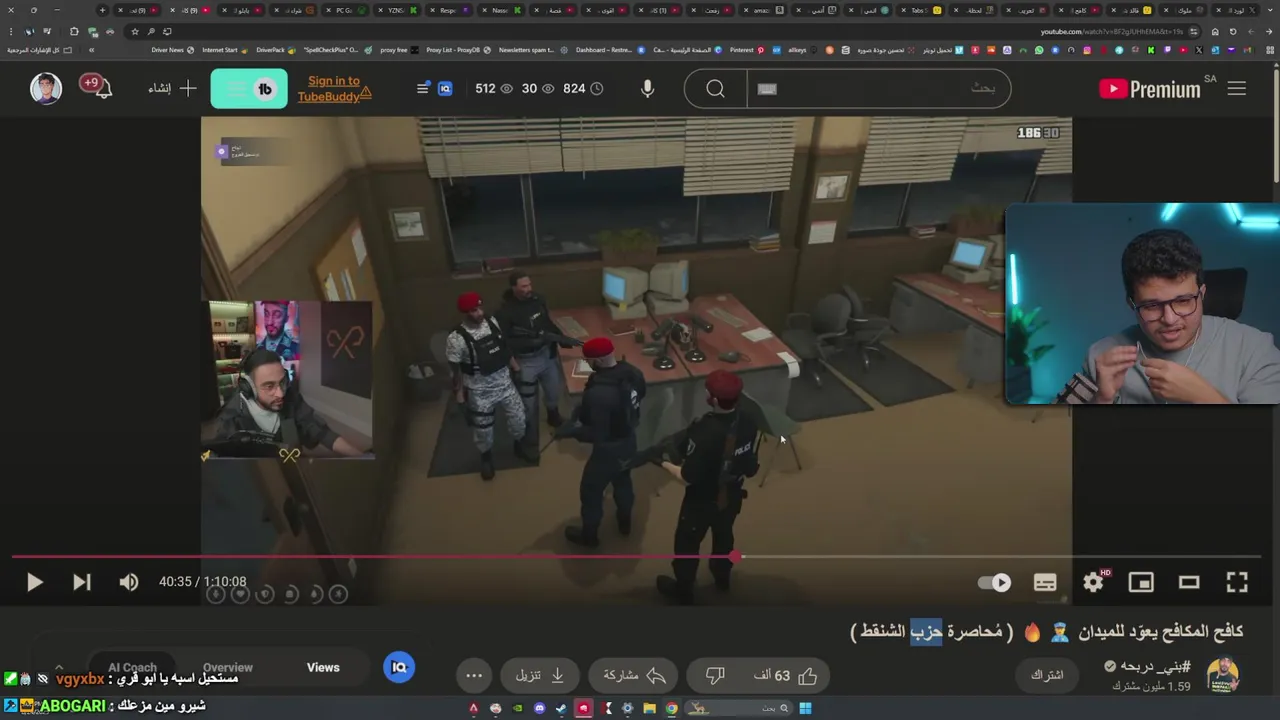Screen dimensions: 1280x720
Task: Open browser three-dot menu
Action: (x=11, y=31)
